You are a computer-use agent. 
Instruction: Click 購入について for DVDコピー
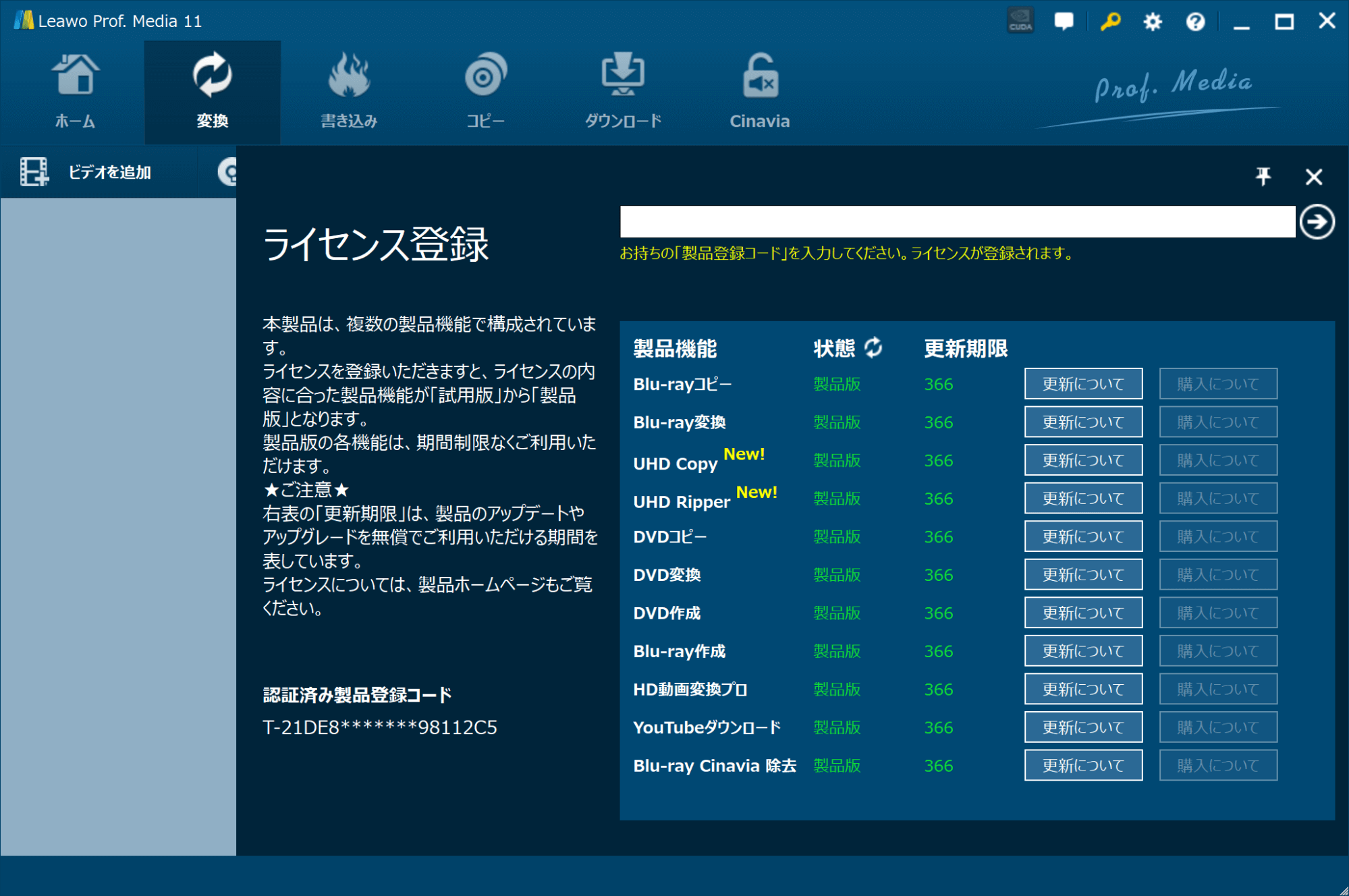click(x=1218, y=536)
